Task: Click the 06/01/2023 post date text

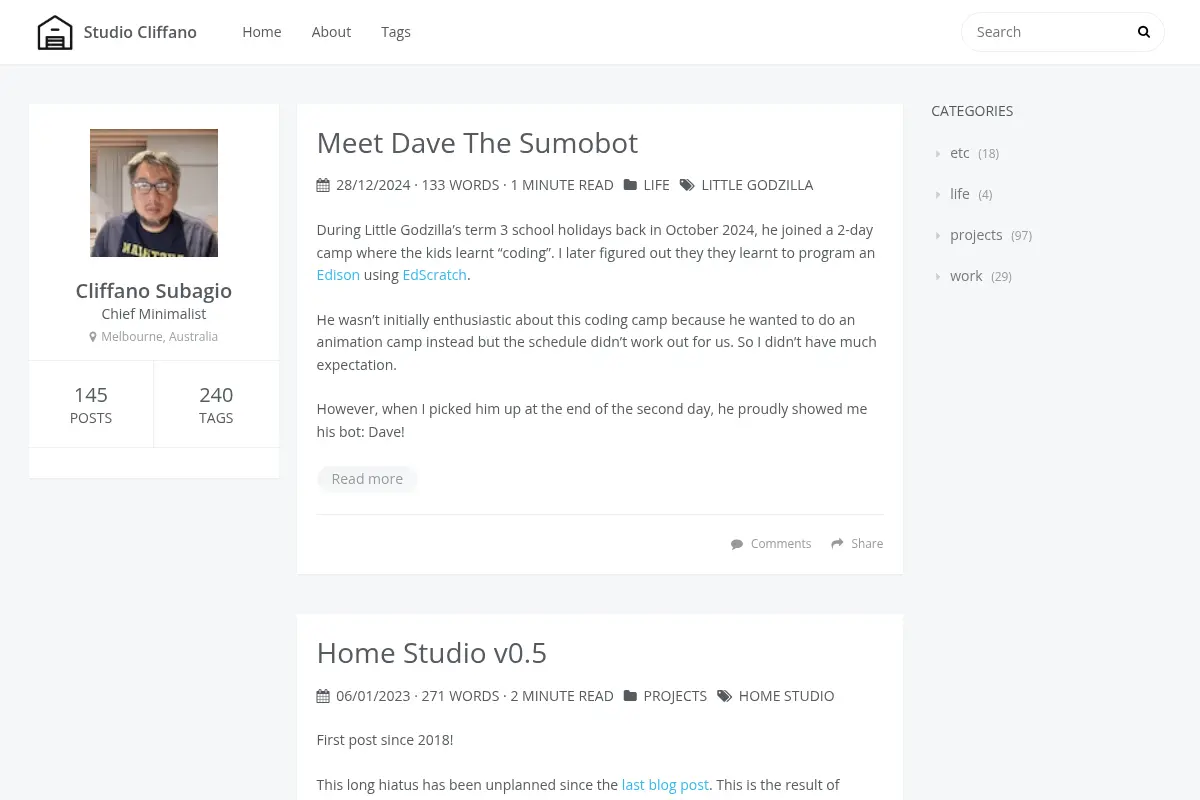Action: (373, 696)
